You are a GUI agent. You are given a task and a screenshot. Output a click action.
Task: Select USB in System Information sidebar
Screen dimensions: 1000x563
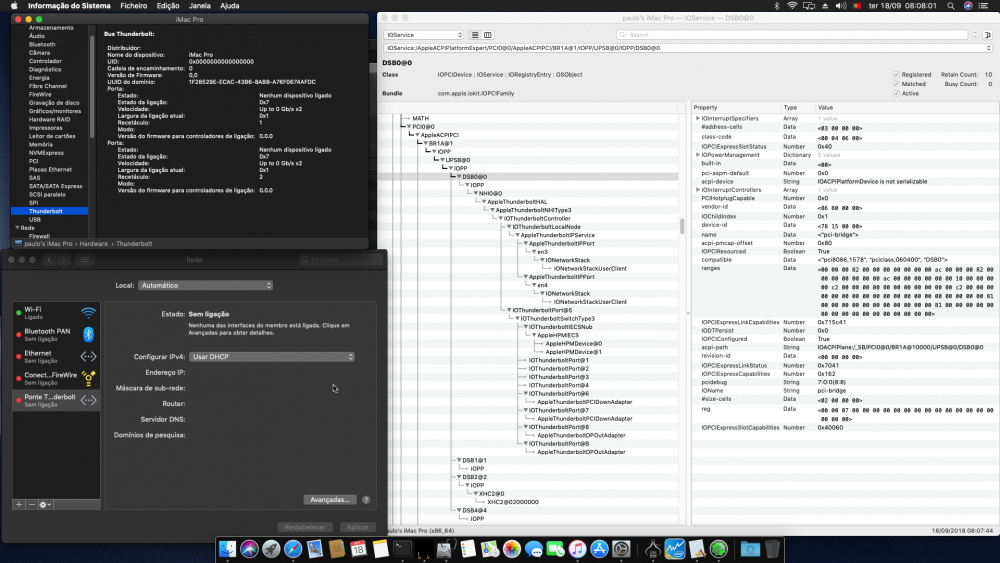(35, 219)
